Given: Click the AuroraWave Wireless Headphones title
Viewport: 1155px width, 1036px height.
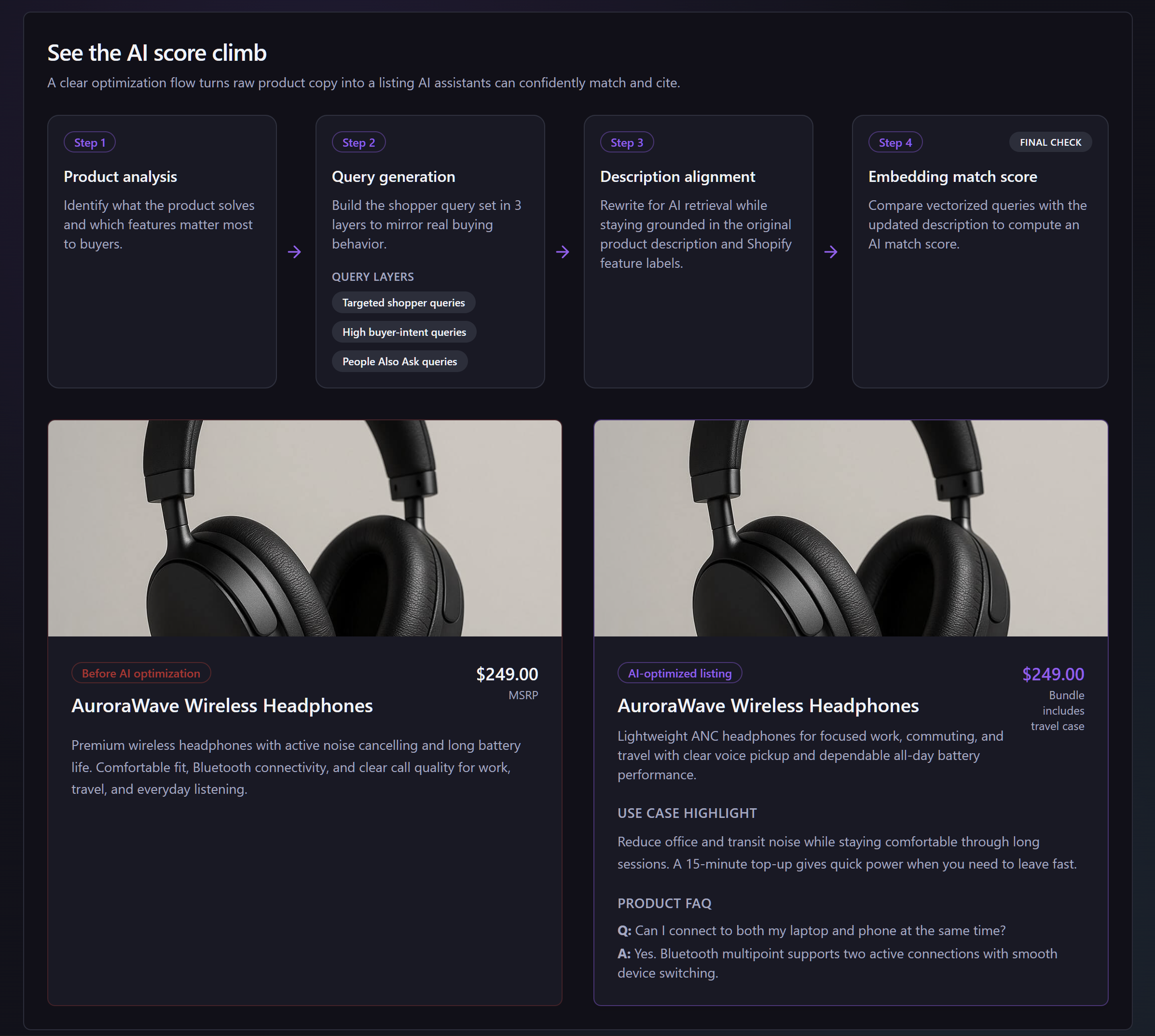Looking at the screenshot, I should 221,705.
